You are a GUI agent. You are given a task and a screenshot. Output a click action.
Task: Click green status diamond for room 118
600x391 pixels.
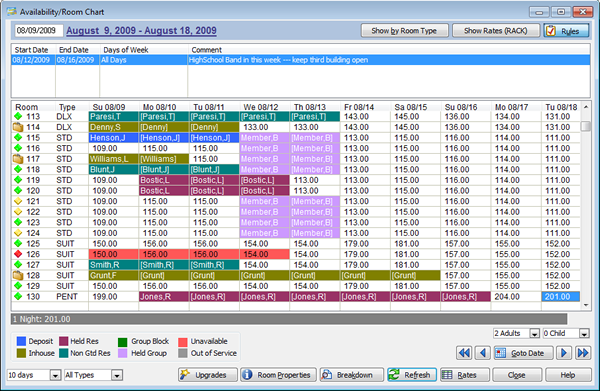tap(18, 169)
